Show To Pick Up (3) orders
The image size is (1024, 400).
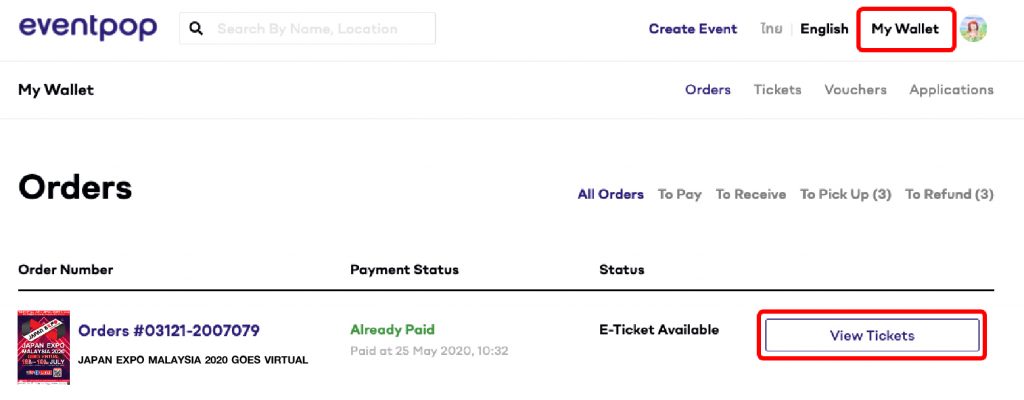click(846, 194)
